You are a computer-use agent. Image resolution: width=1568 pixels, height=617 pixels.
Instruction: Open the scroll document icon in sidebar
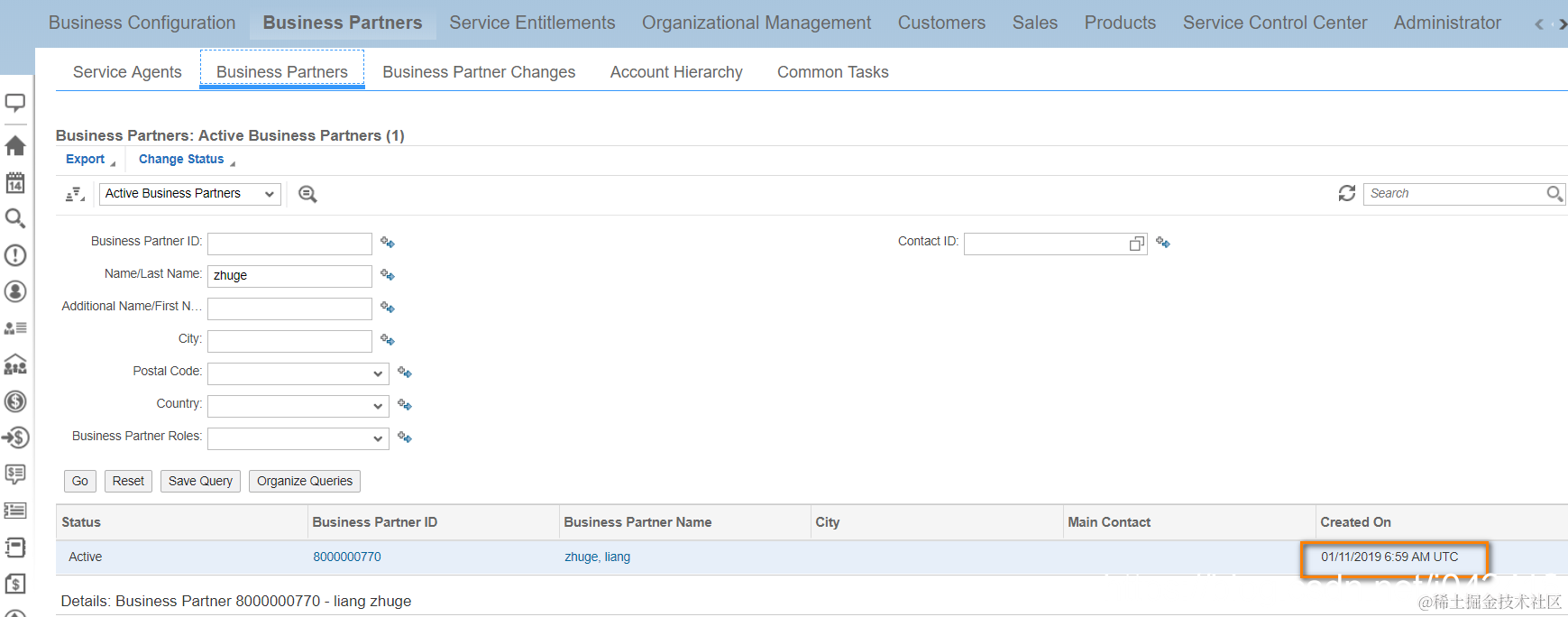point(15,548)
